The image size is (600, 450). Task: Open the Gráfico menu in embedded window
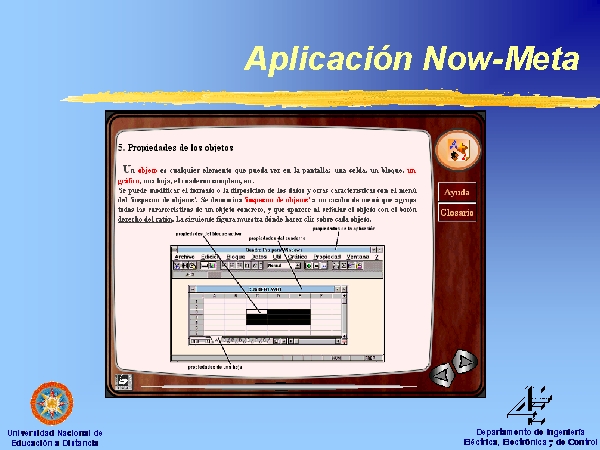pyautogui.click(x=297, y=257)
